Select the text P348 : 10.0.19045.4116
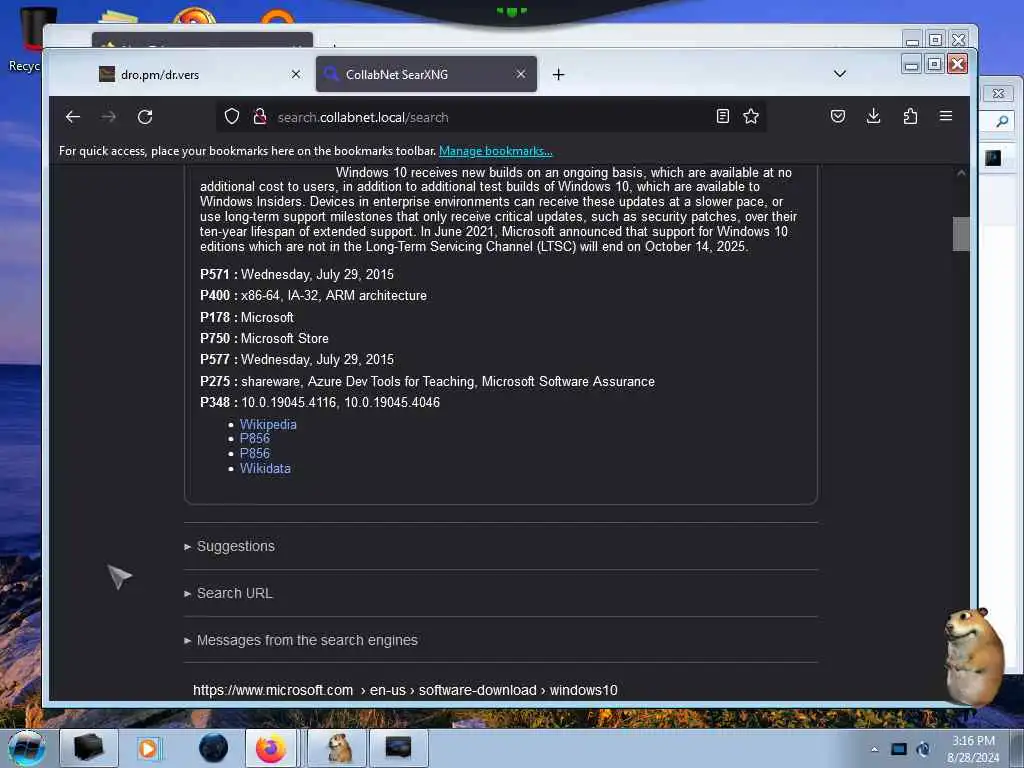1024x768 pixels. pyautogui.click(x=268, y=402)
